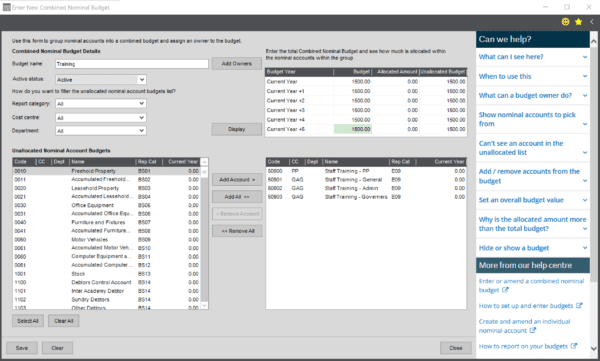Click the Add All >> button

click(237, 197)
